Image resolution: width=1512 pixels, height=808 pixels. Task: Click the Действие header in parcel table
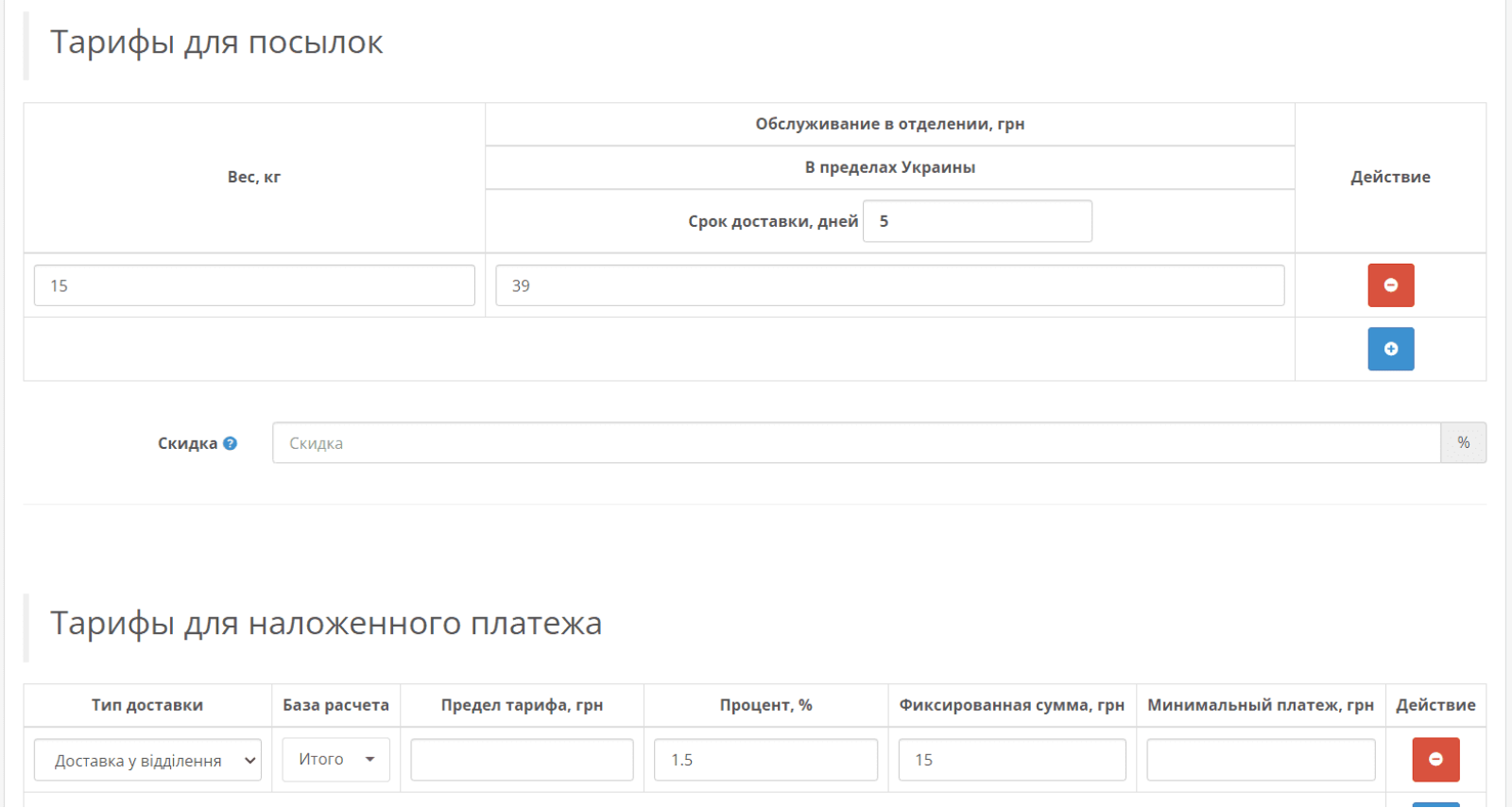pyautogui.click(x=1390, y=177)
